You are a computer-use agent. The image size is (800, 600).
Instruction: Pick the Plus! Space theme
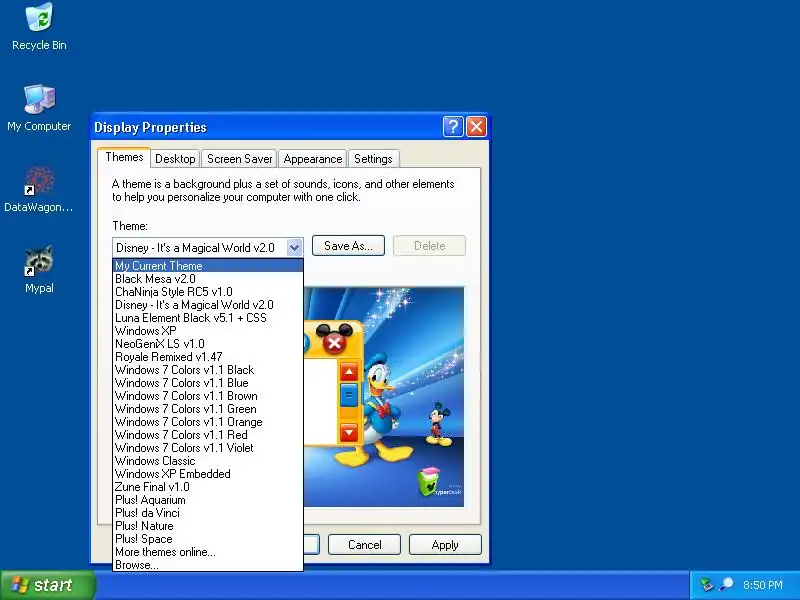point(208,539)
